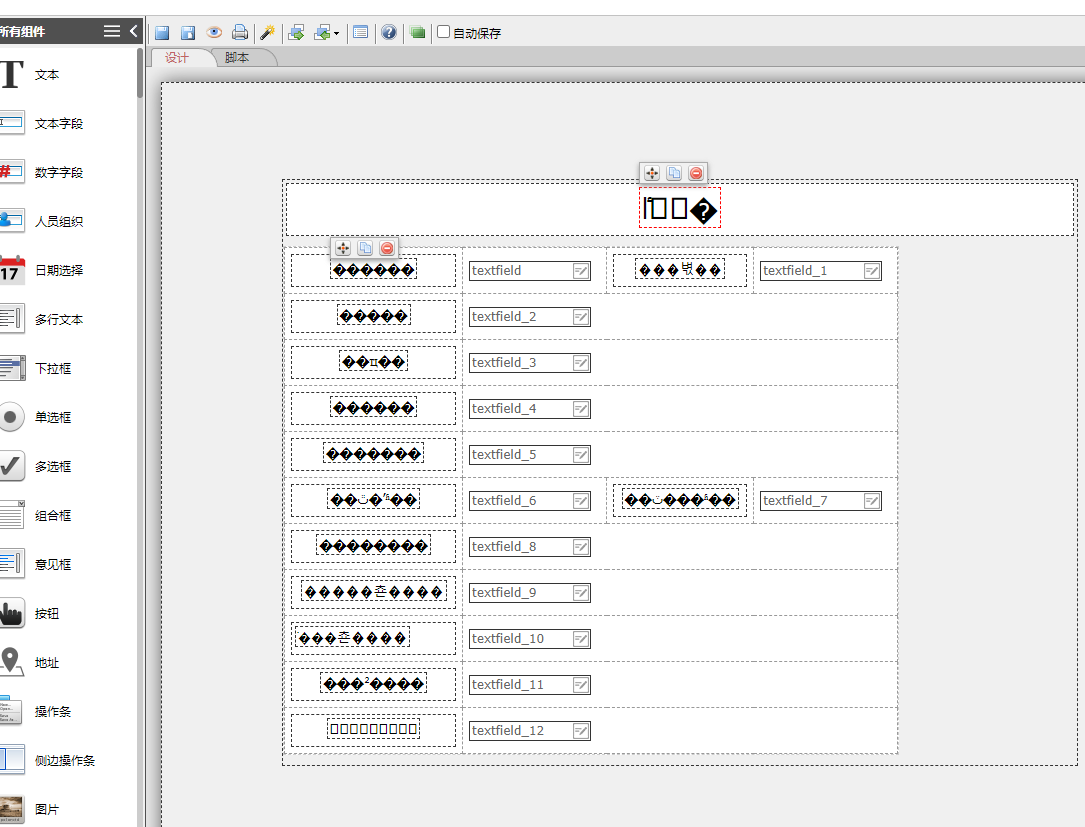Open the export dropdown arrow in toolbar
This screenshot has width=1085, height=827.
(x=336, y=33)
